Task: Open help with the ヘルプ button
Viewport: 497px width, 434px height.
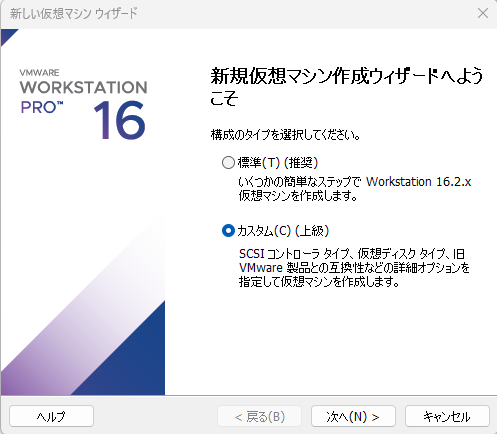Action: 51,416
